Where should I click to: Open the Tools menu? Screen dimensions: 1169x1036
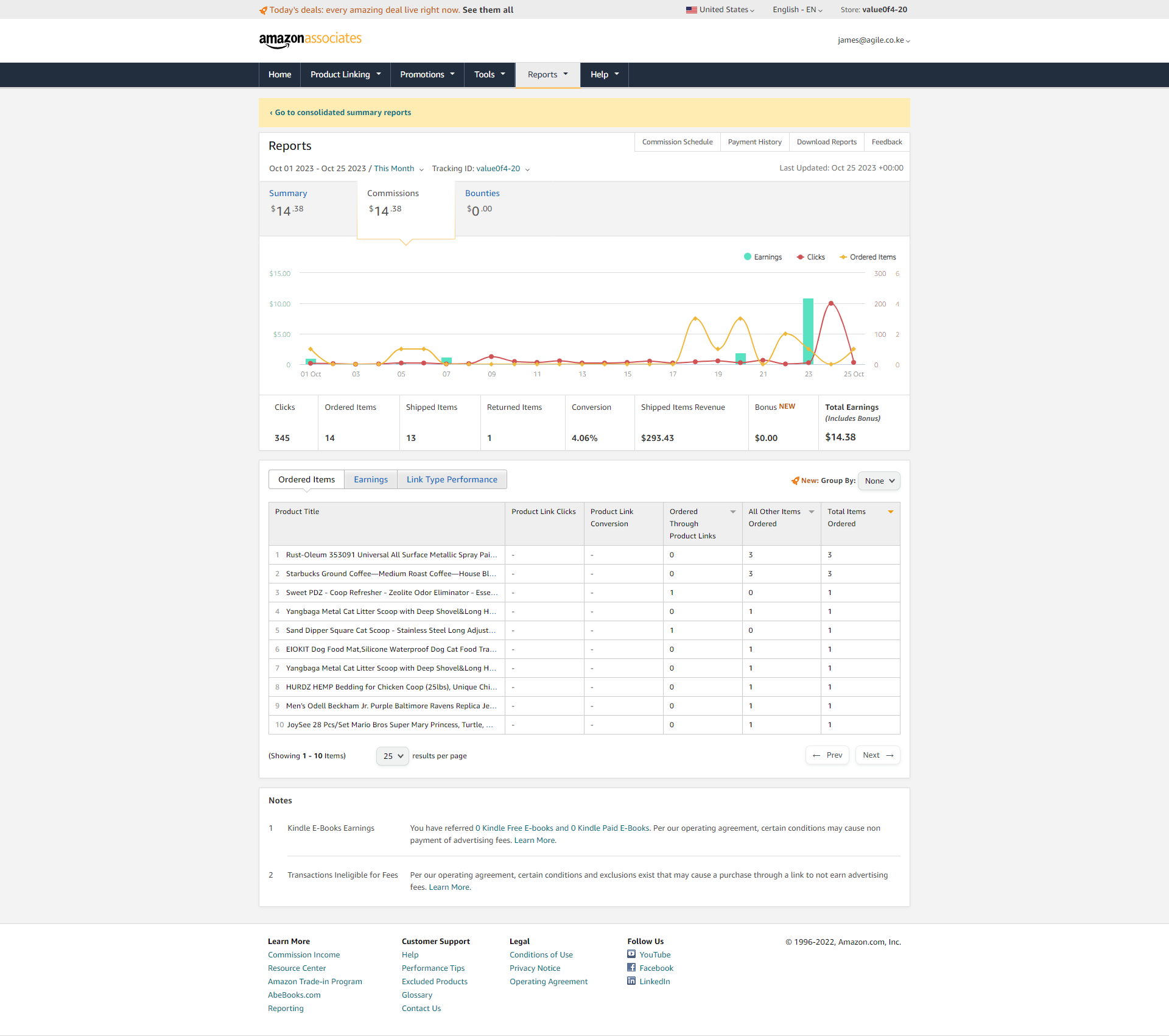490,74
